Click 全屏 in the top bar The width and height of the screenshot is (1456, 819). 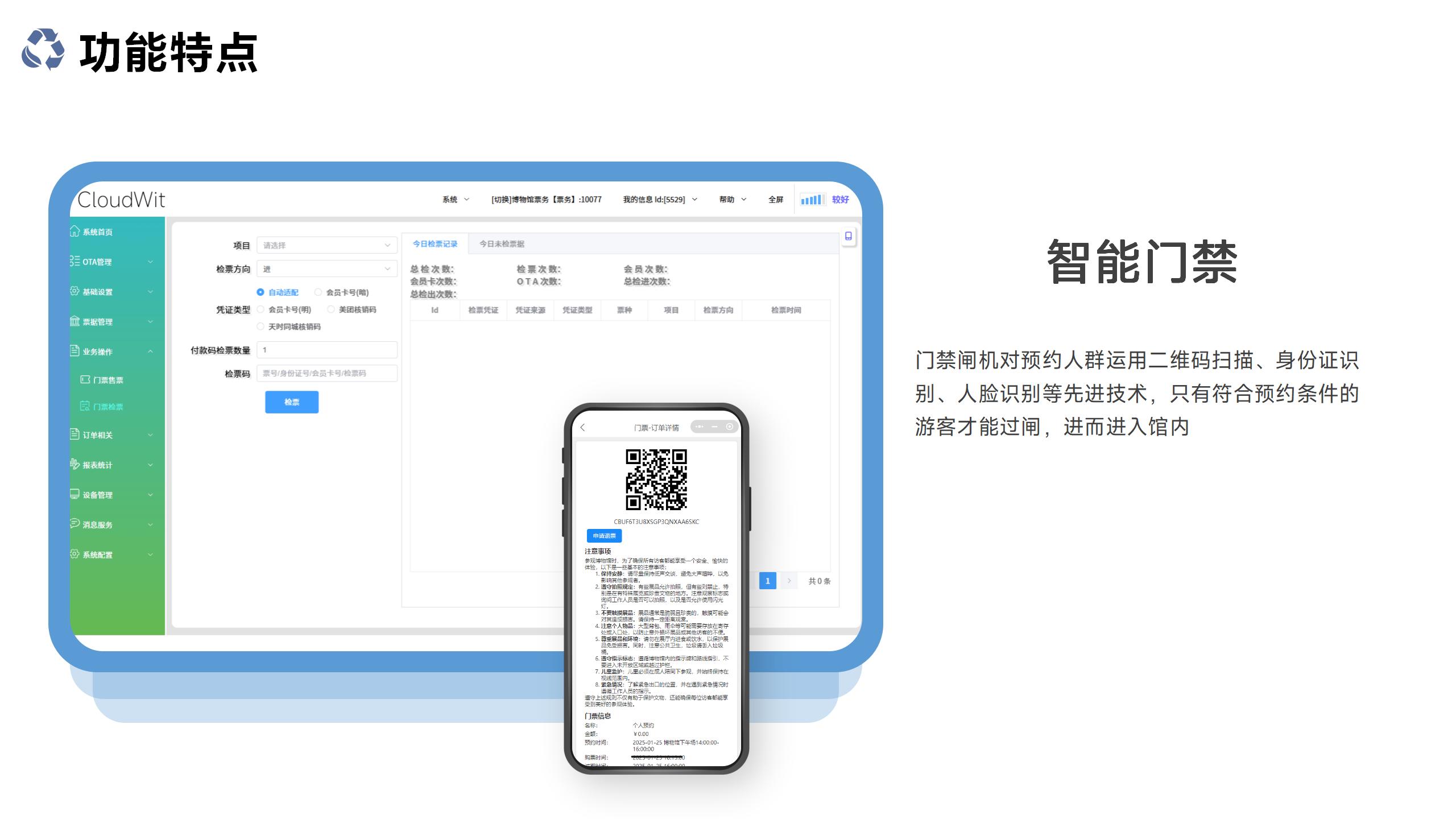coord(776,200)
